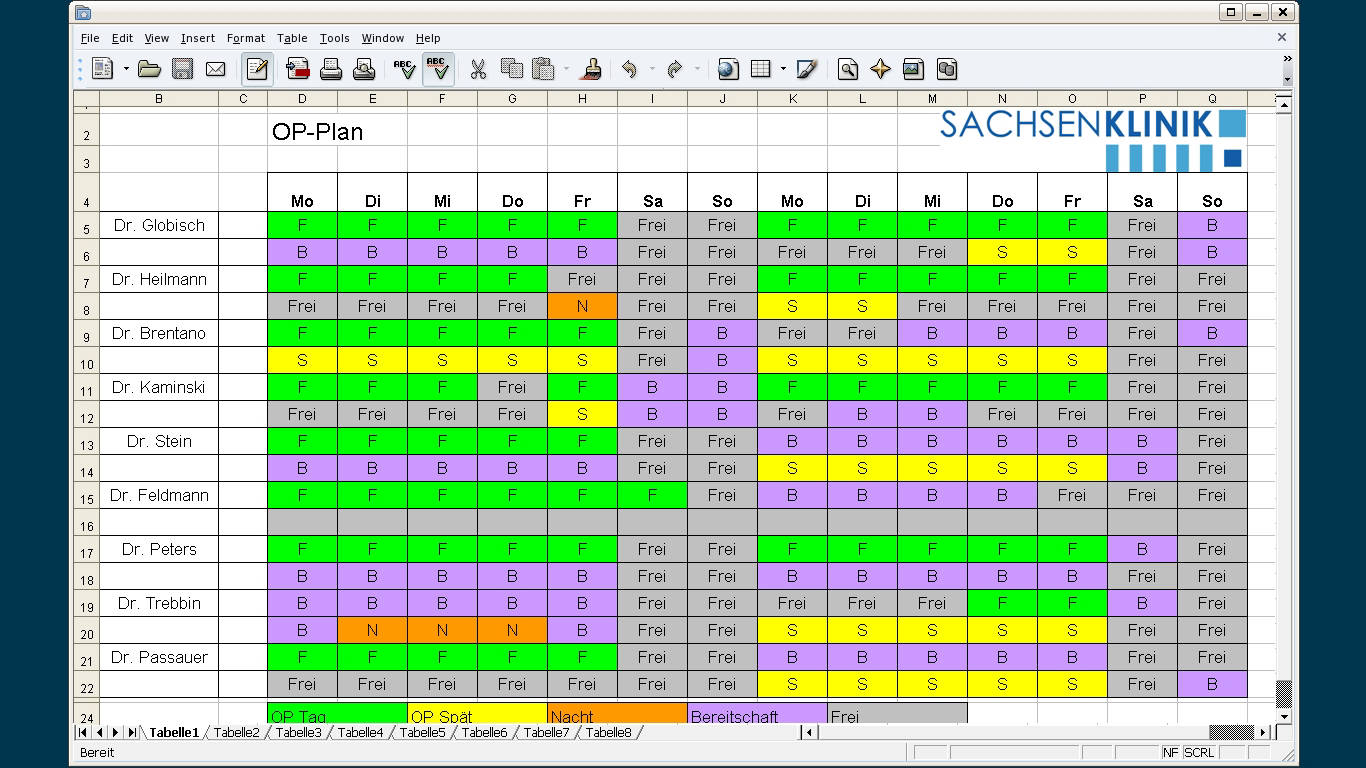Screen dimensions: 1366x768
Task: Toggle the AutoSpellcheck button
Action: click(x=437, y=69)
